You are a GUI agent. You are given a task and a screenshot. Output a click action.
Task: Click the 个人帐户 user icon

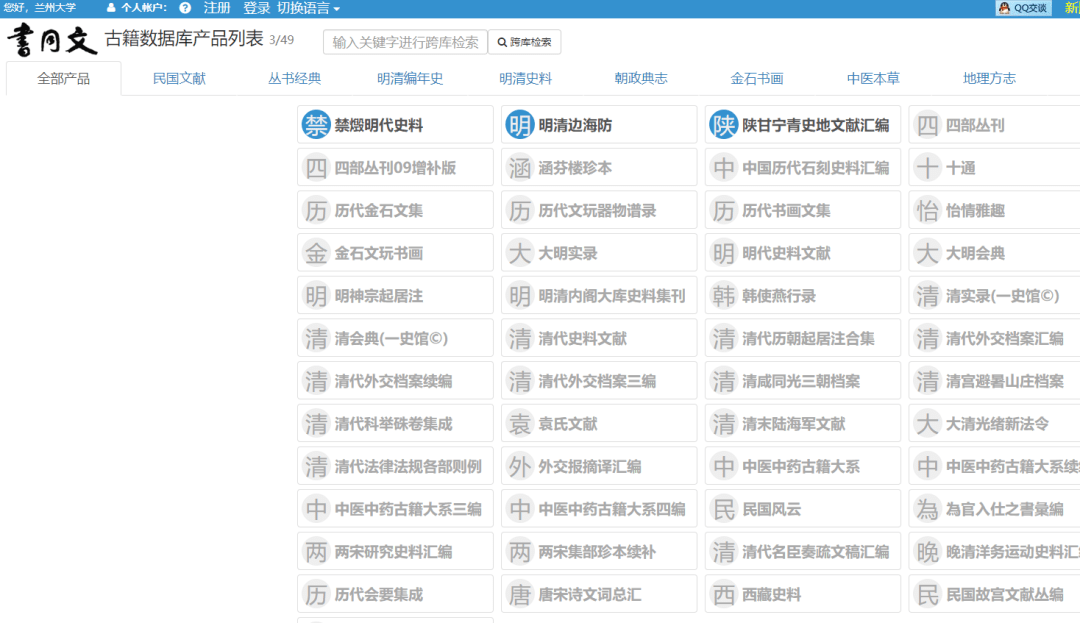point(111,8)
